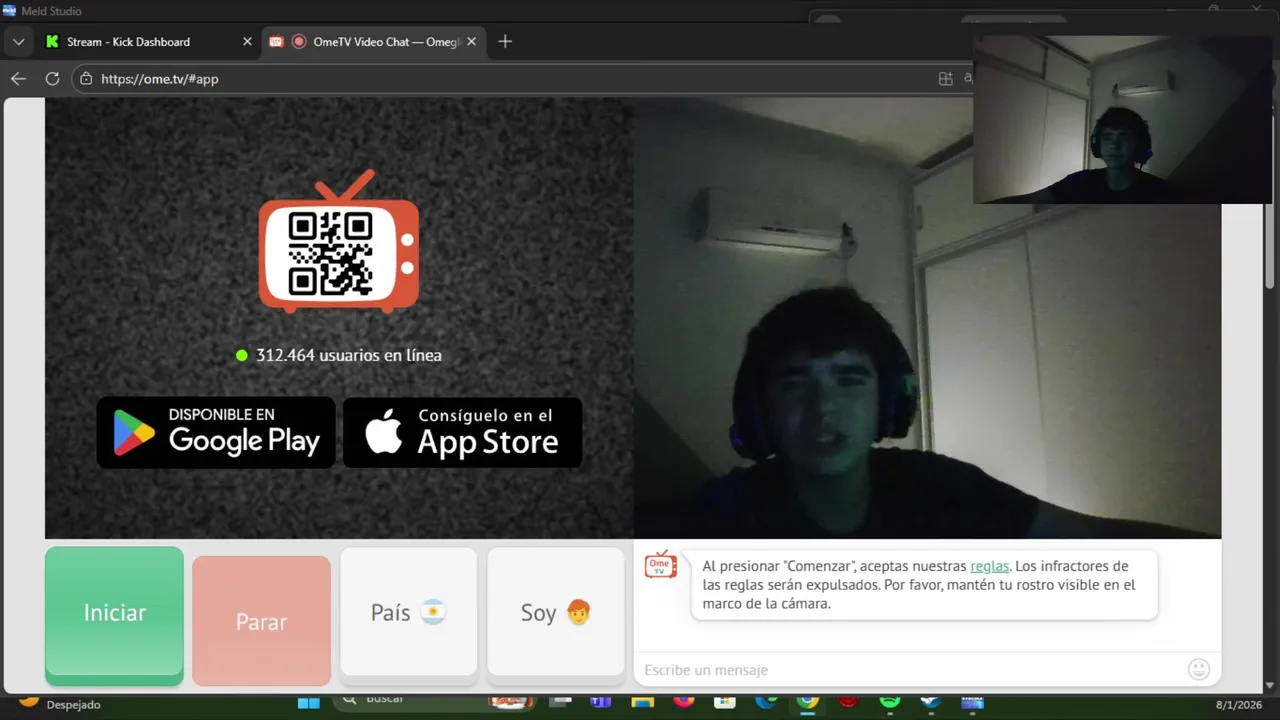View site information icon in address bar
Image resolution: width=1280 pixels, height=720 pixels.
click(86, 79)
